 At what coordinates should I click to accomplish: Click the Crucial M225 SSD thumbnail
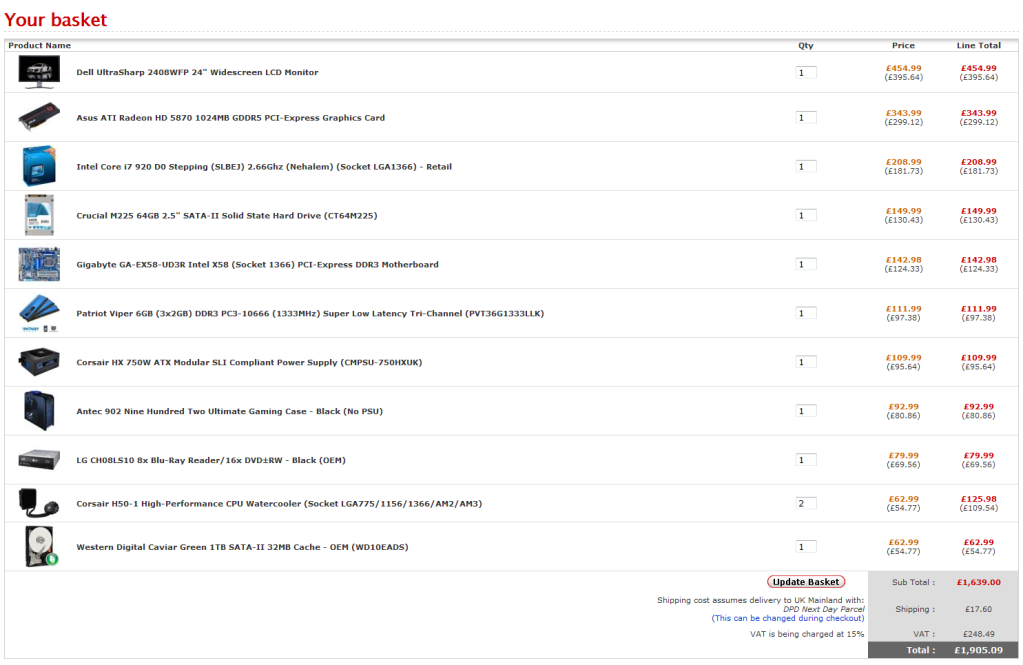pos(39,215)
